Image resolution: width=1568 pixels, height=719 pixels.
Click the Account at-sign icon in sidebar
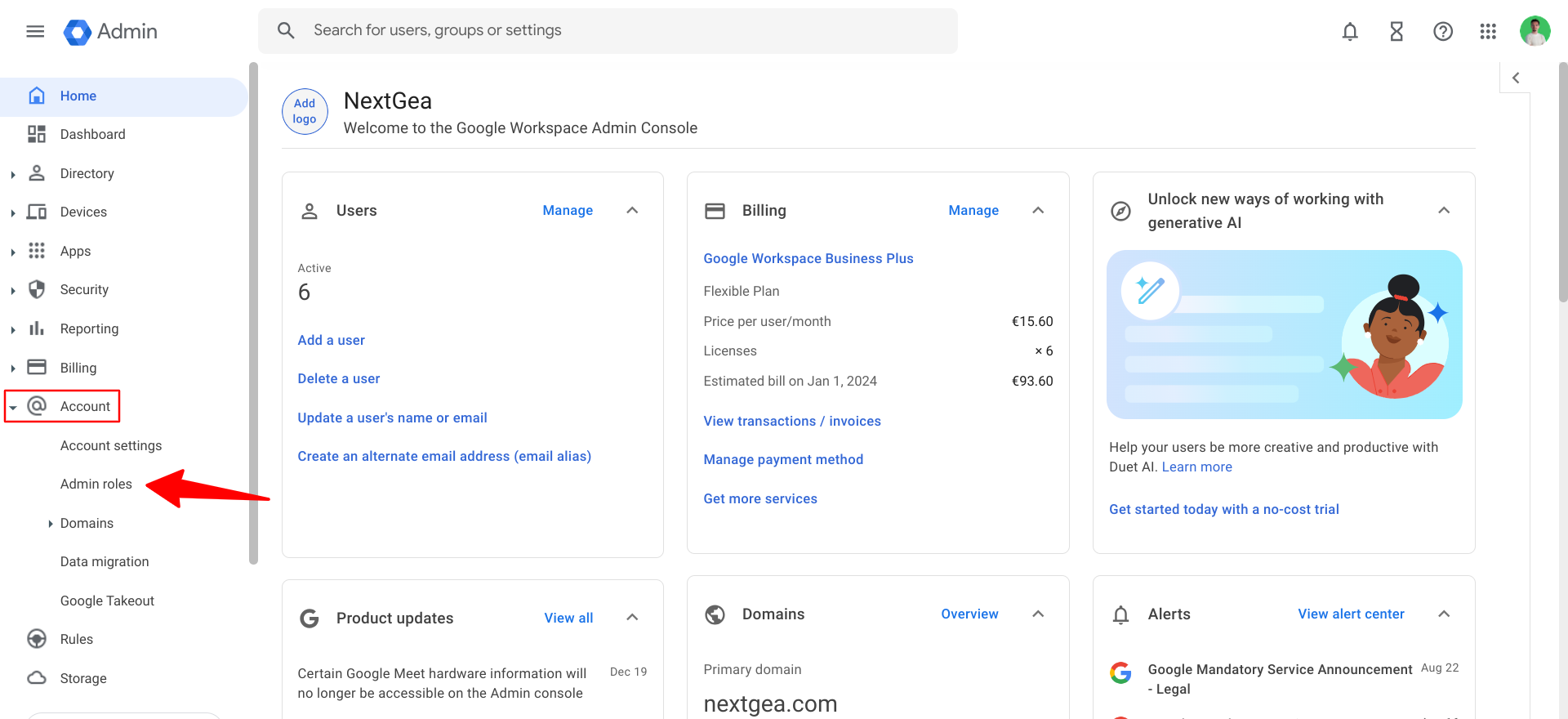37,406
